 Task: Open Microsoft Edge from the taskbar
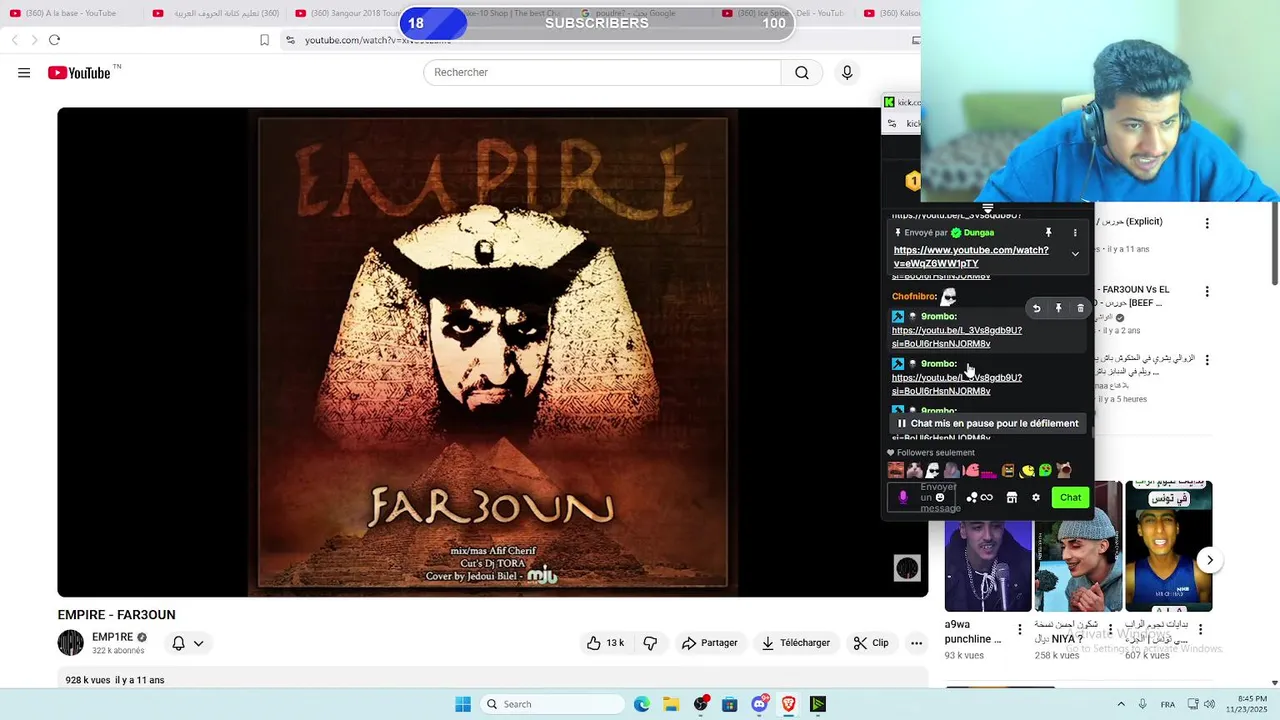click(642, 704)
